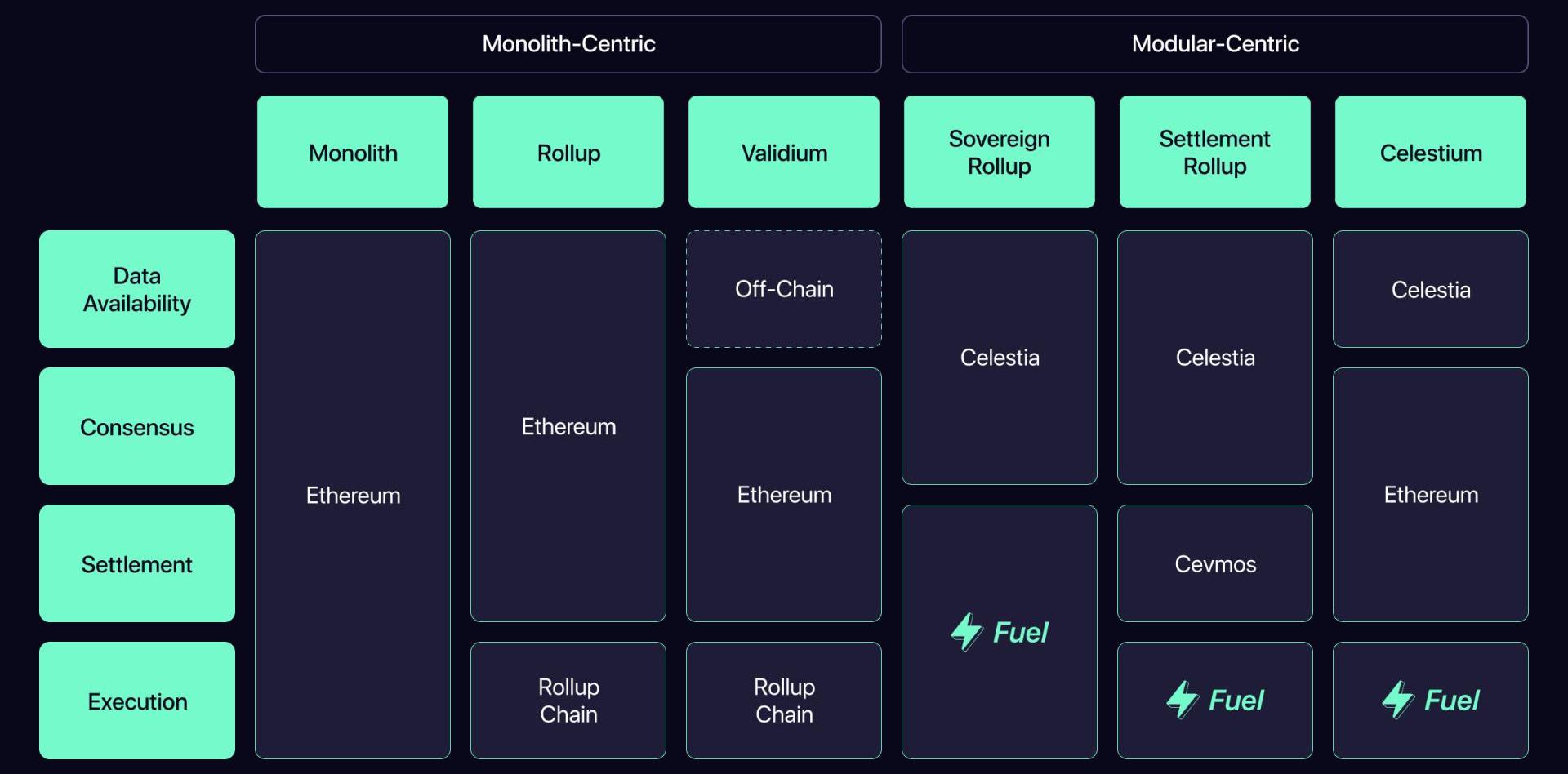Select the Ethereum block under Monolith
The width and height of the screenshot is (1568, 774).
pyautogui.click(x=353, y=495)
